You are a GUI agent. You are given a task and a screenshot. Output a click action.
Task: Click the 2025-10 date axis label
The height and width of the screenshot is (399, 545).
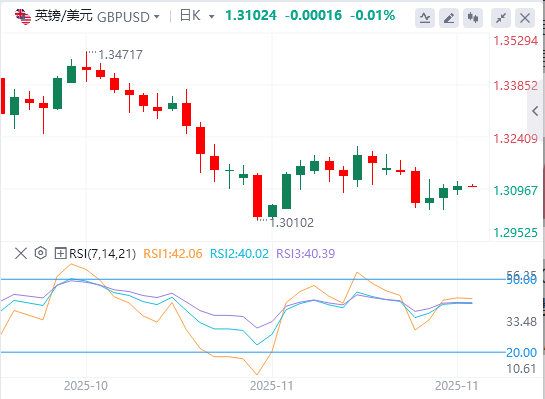click(x=86, y=385)
